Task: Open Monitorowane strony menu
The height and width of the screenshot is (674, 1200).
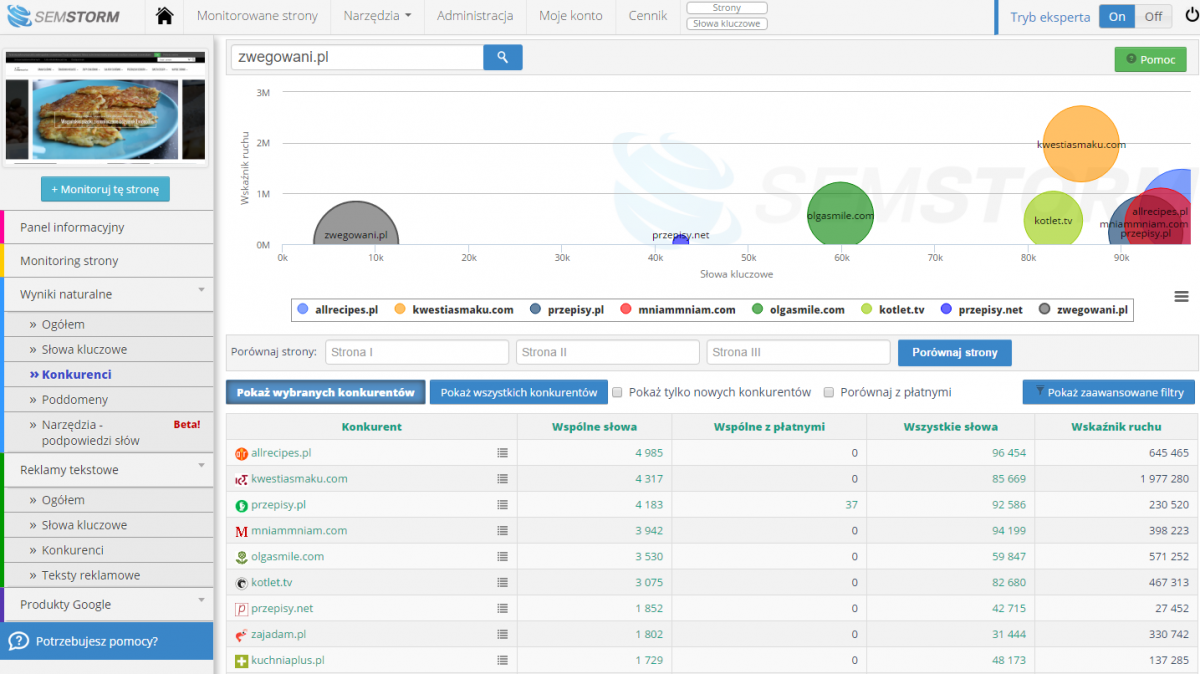Action: coord(257,16)
